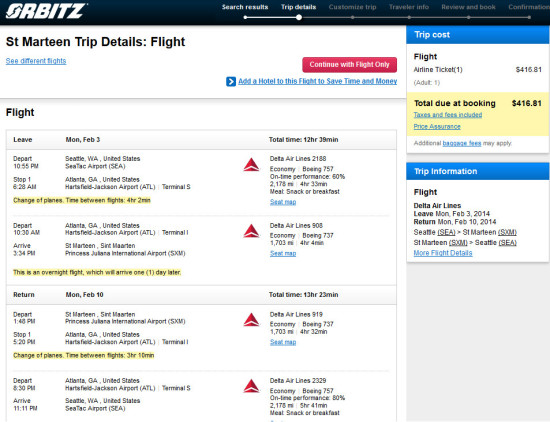Click the Orbitz logo
This screenshot has width=550, height=422.
pyautogui.click(x=46, y=11)
